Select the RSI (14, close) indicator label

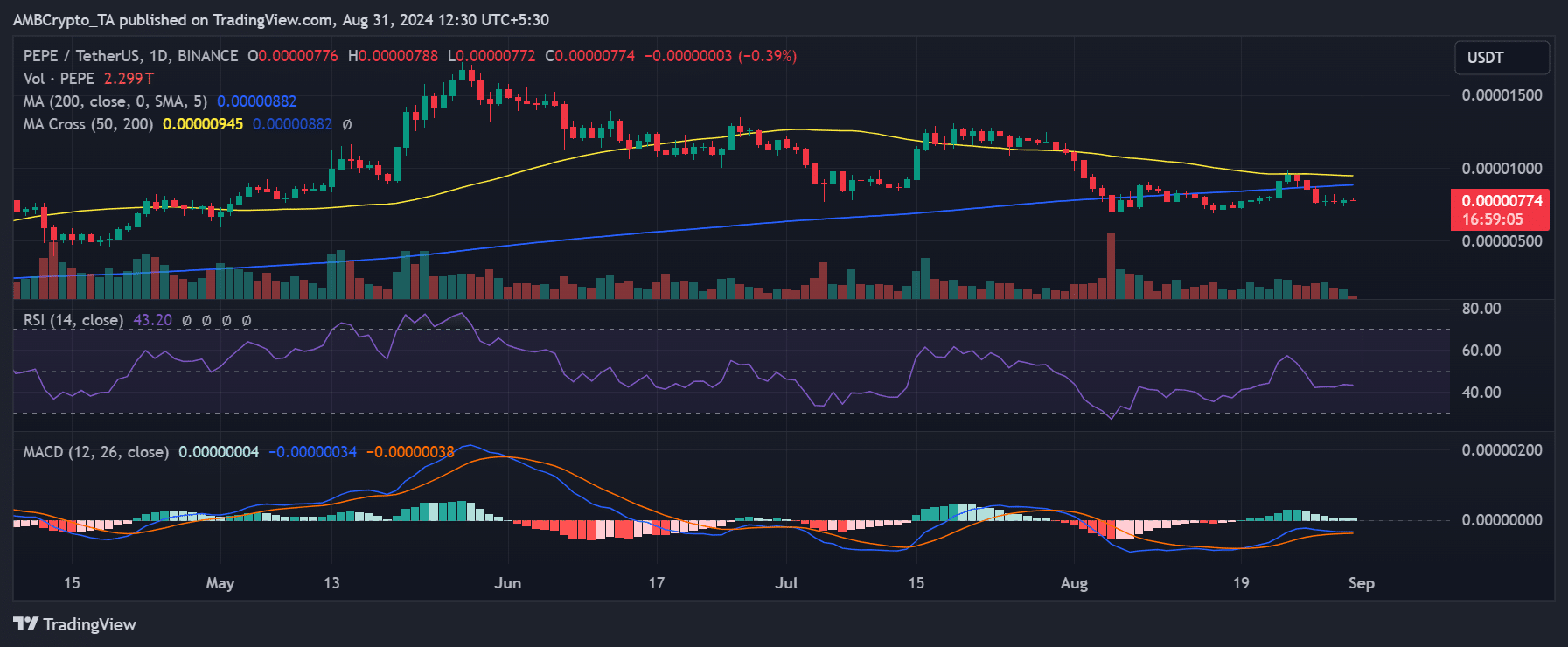[x=73, y=320]
